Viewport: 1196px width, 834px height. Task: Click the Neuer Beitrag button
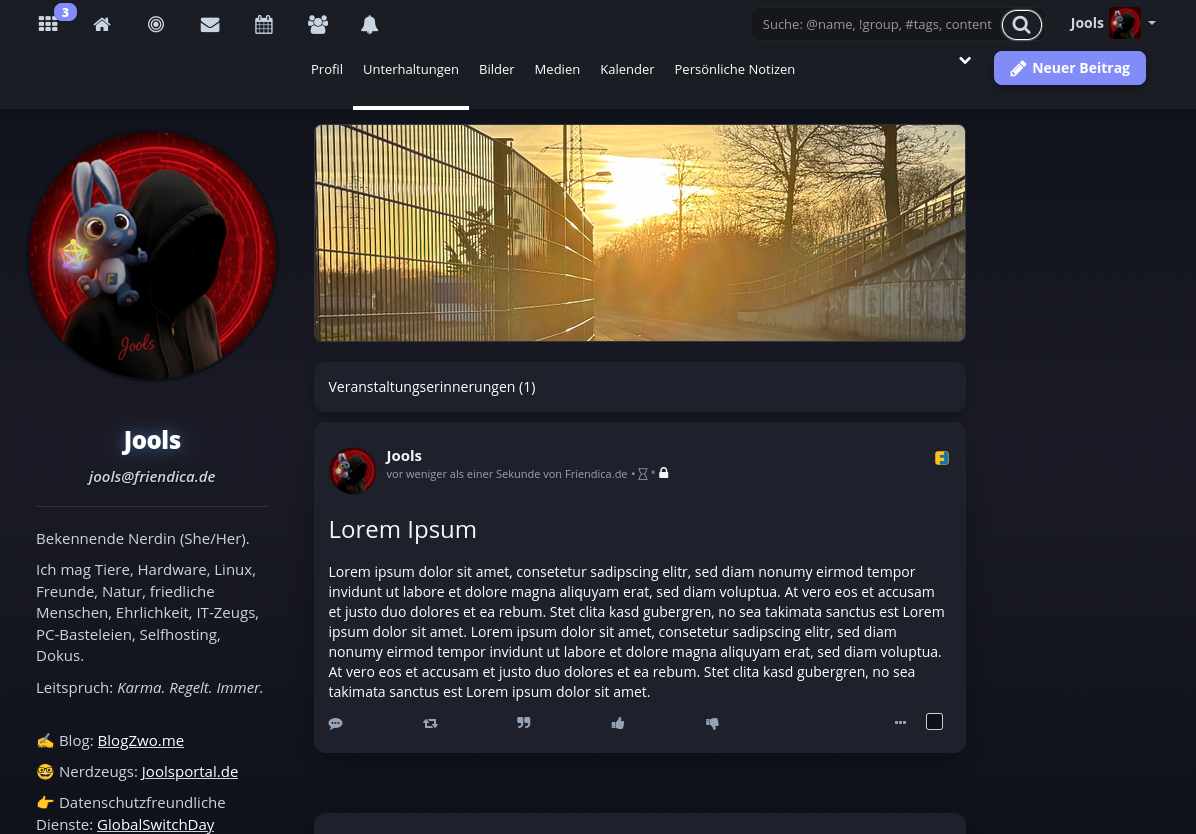(x=1069, y=68)
